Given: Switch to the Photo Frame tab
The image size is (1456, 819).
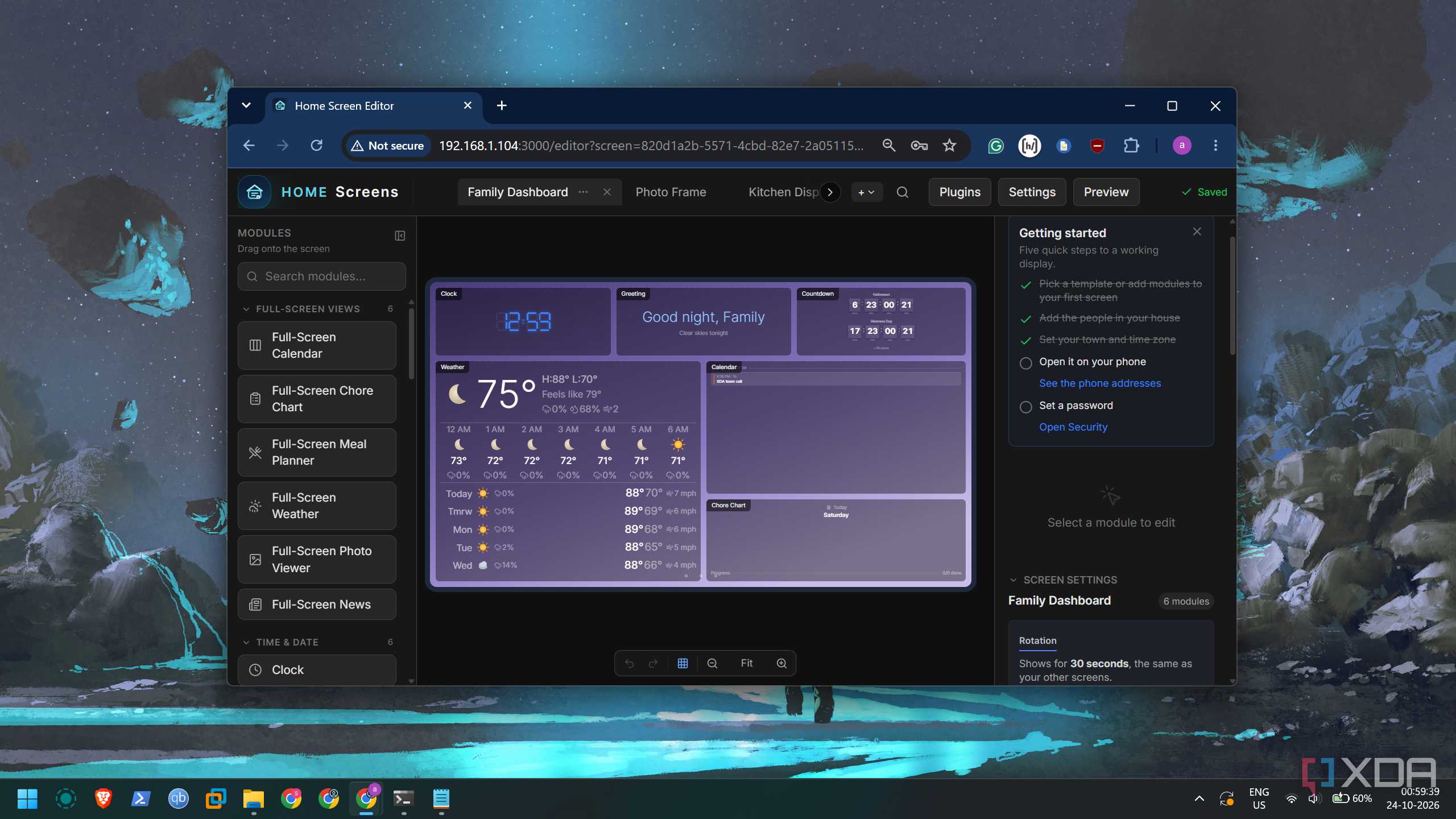Looking at the screenshot, I should pos(671,192).
